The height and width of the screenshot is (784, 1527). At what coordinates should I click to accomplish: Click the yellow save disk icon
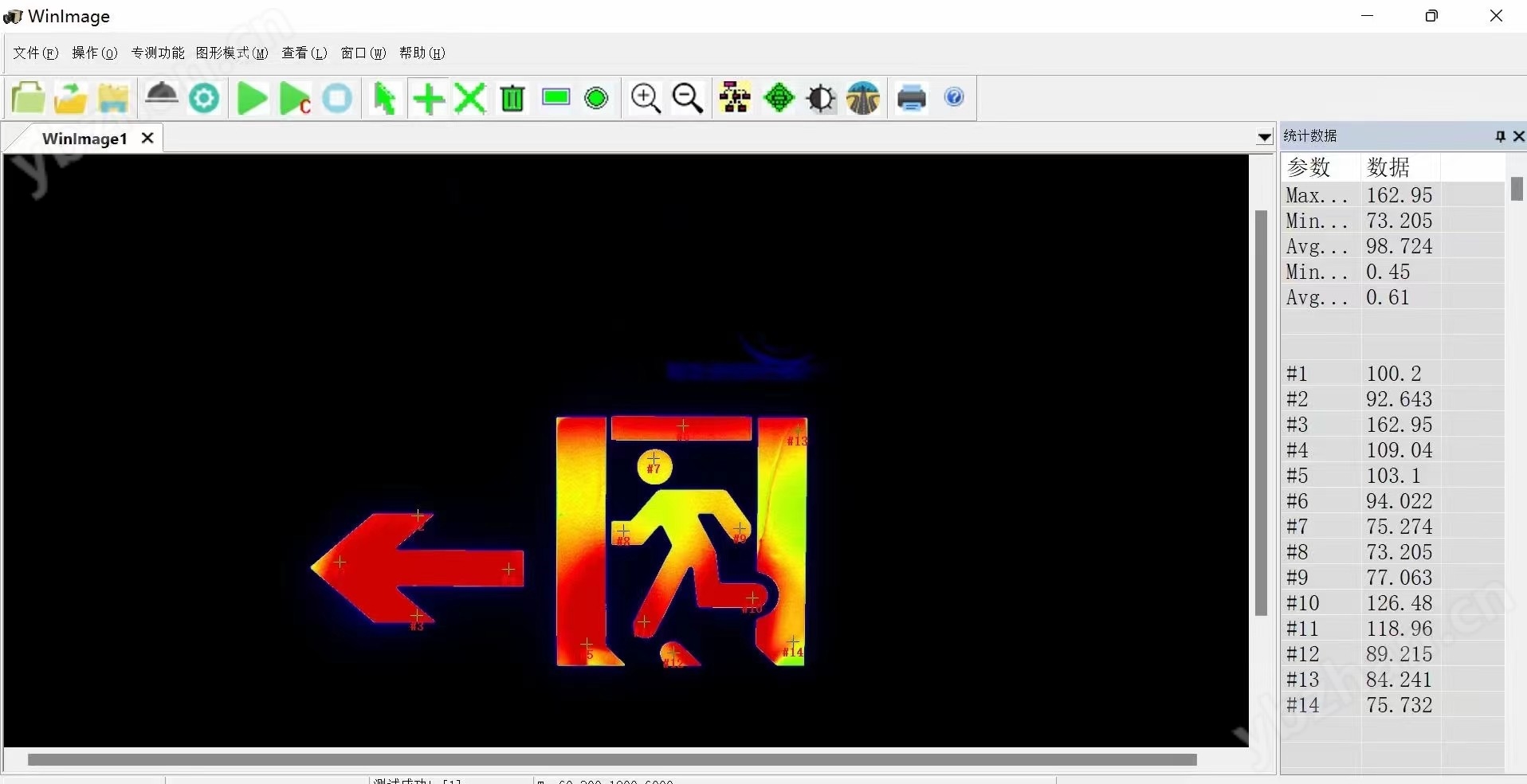113,98
